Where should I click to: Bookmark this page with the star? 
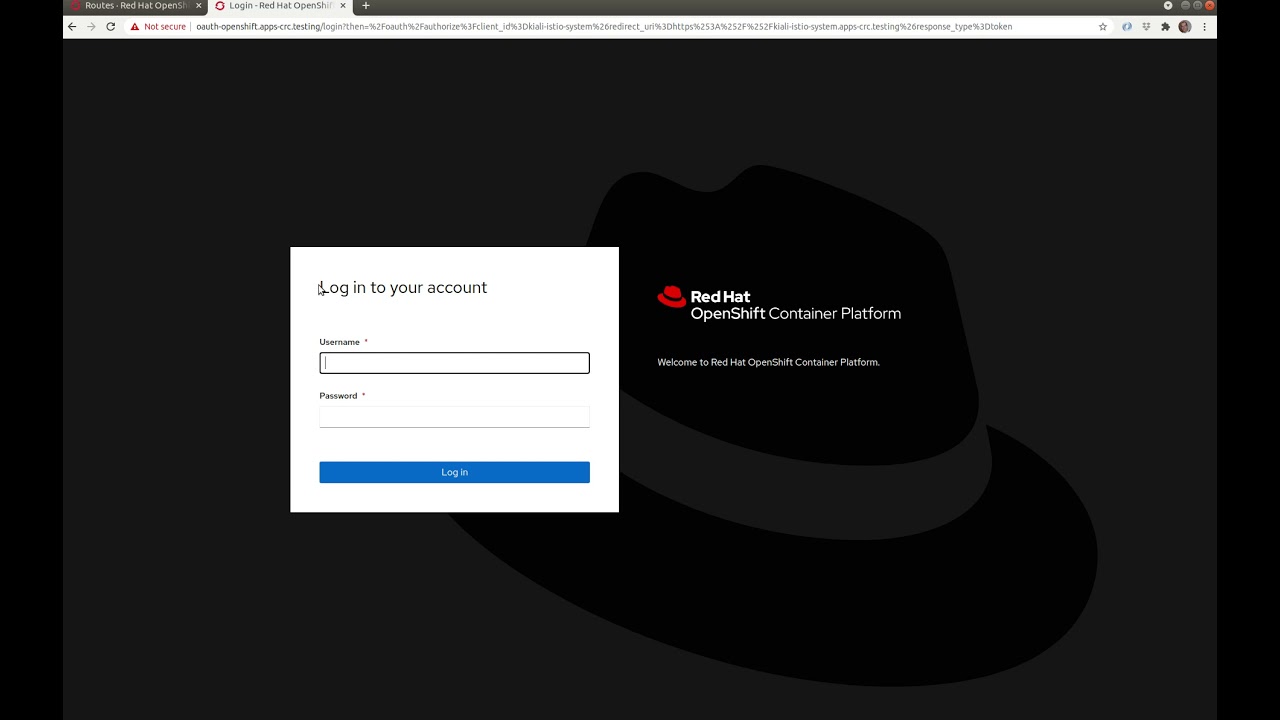click(x=1103, y=27)
